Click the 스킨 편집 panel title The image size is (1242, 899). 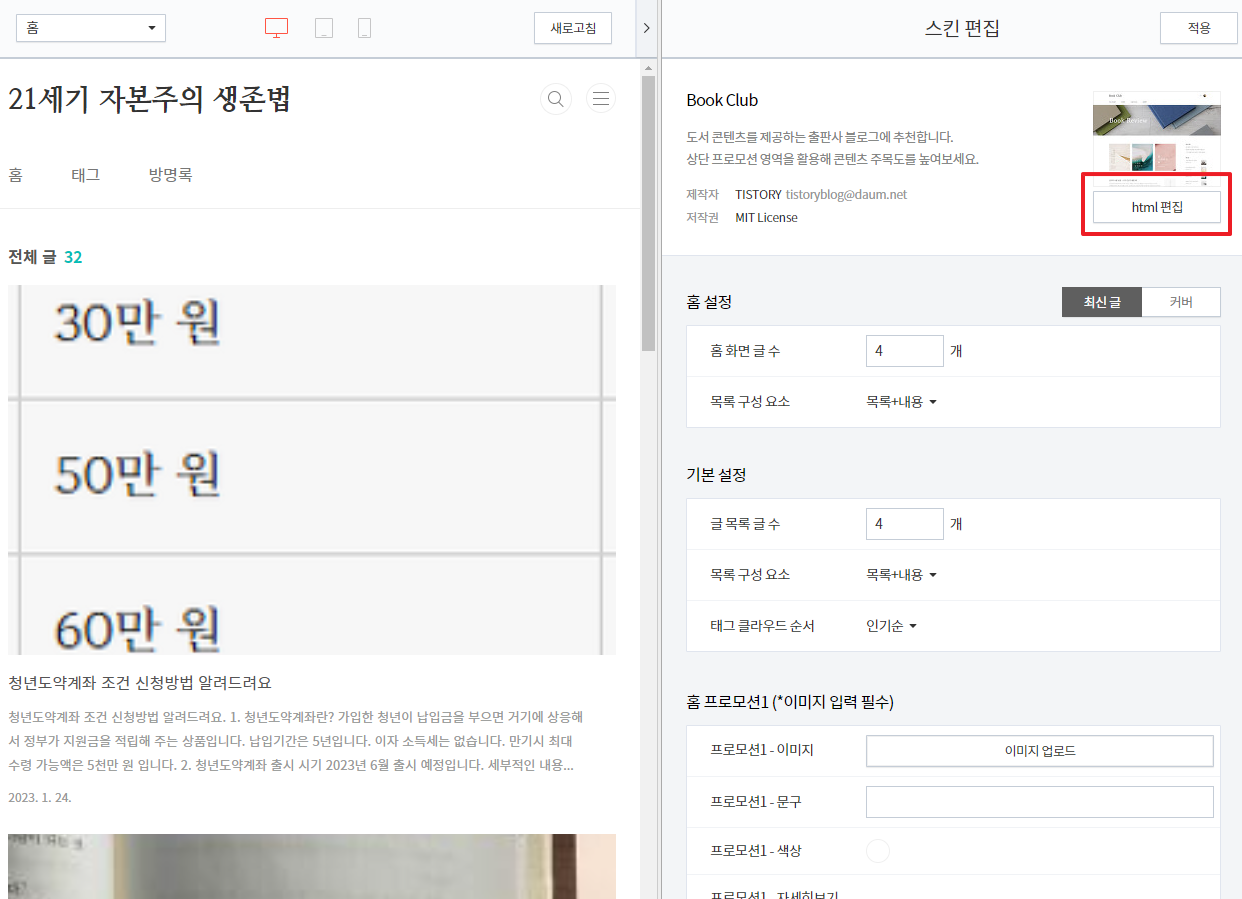962,28
